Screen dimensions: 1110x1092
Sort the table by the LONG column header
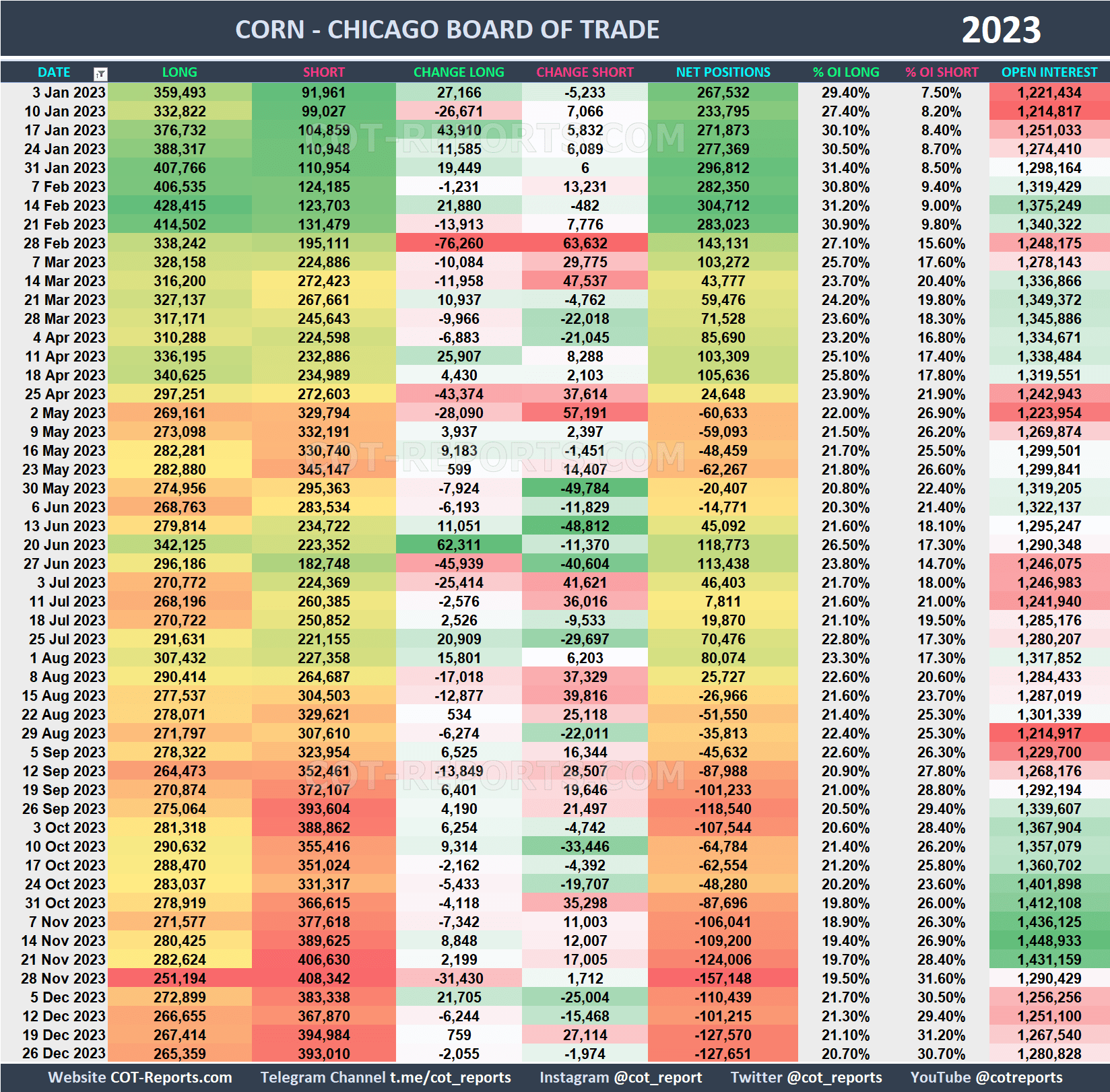tap(180, 72)
